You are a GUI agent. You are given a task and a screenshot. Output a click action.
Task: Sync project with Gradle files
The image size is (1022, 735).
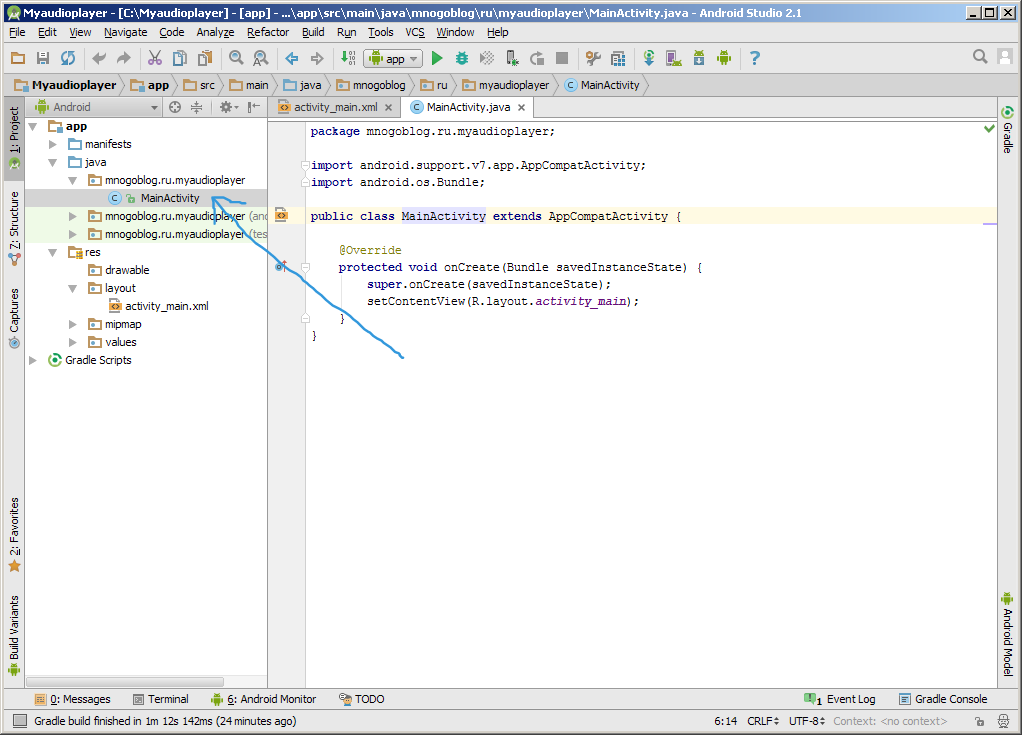pos(649,57)
